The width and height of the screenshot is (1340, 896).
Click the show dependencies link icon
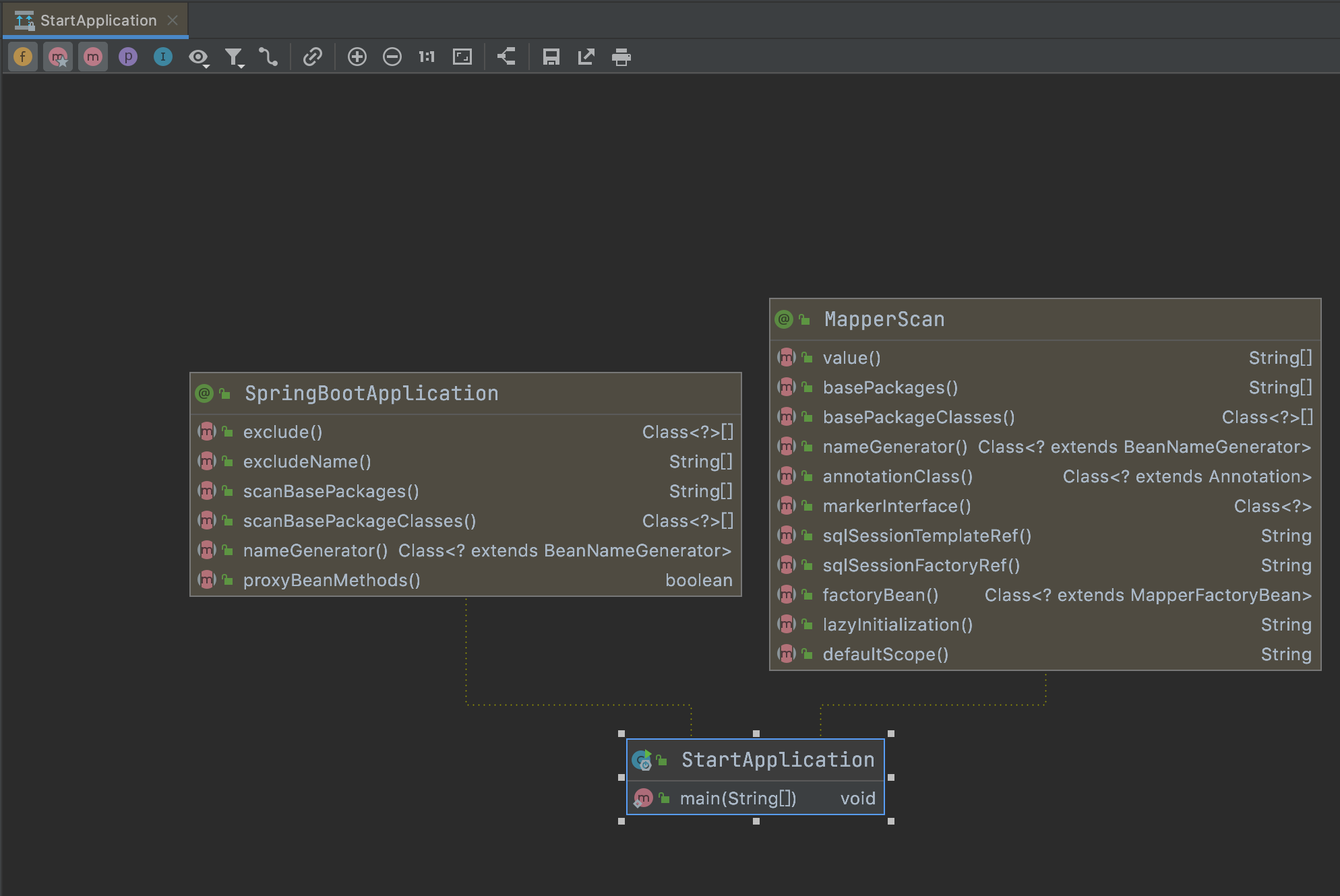click(313, 57)
